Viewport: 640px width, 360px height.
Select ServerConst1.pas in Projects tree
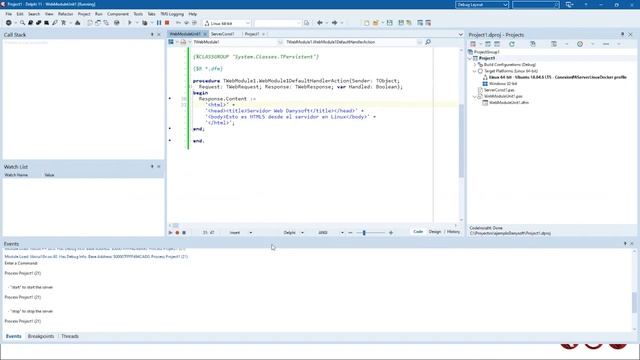499,90
